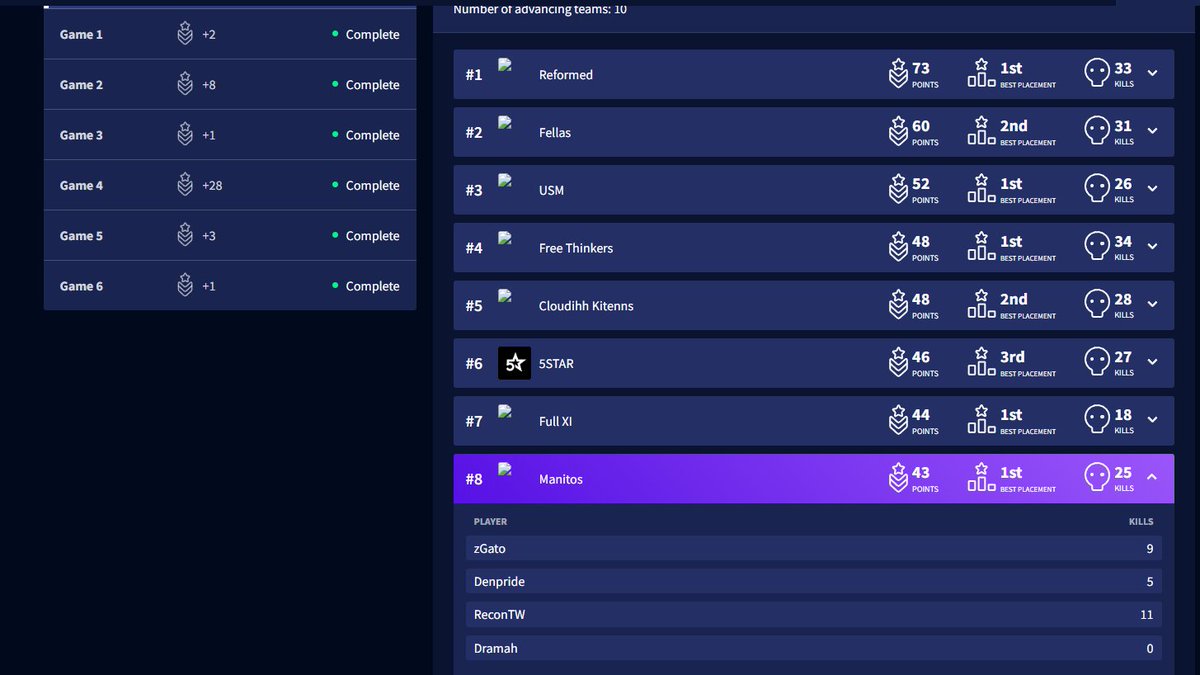Click Fellas' best placement podium icon
The height and width of the screenshot is (675, 1200).
(x=981, y=131)
